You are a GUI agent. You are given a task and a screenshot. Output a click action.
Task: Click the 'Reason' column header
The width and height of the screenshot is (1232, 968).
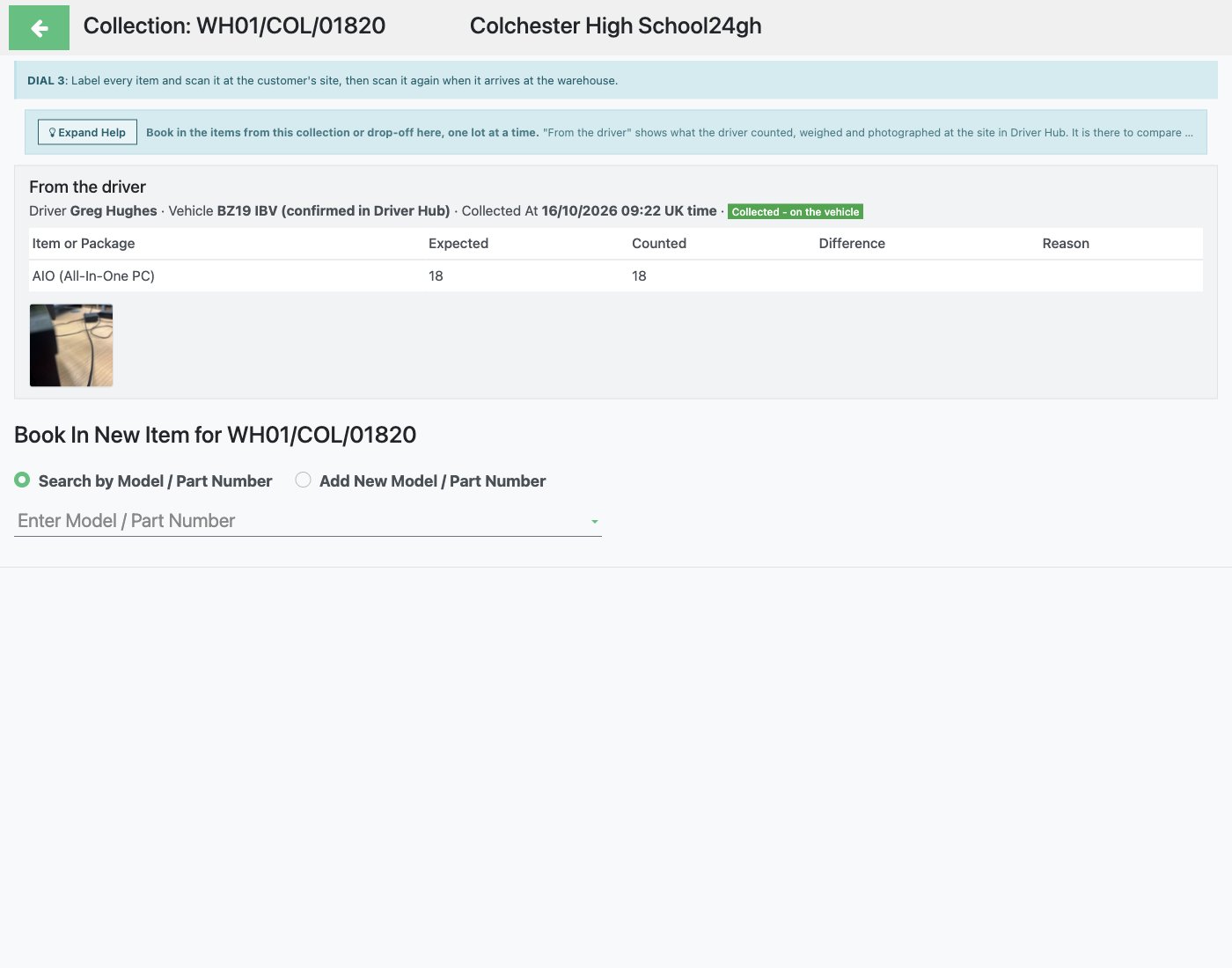point(1066,243)
